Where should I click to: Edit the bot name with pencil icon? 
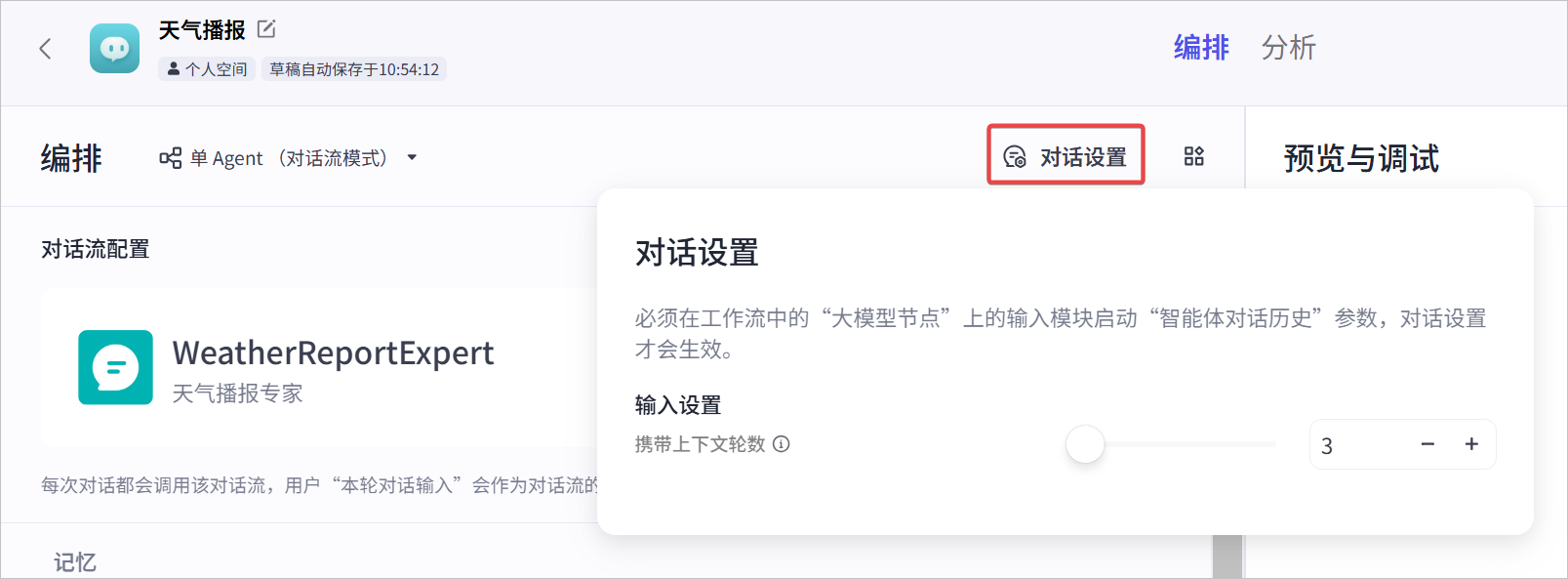[x=266, y=29]
